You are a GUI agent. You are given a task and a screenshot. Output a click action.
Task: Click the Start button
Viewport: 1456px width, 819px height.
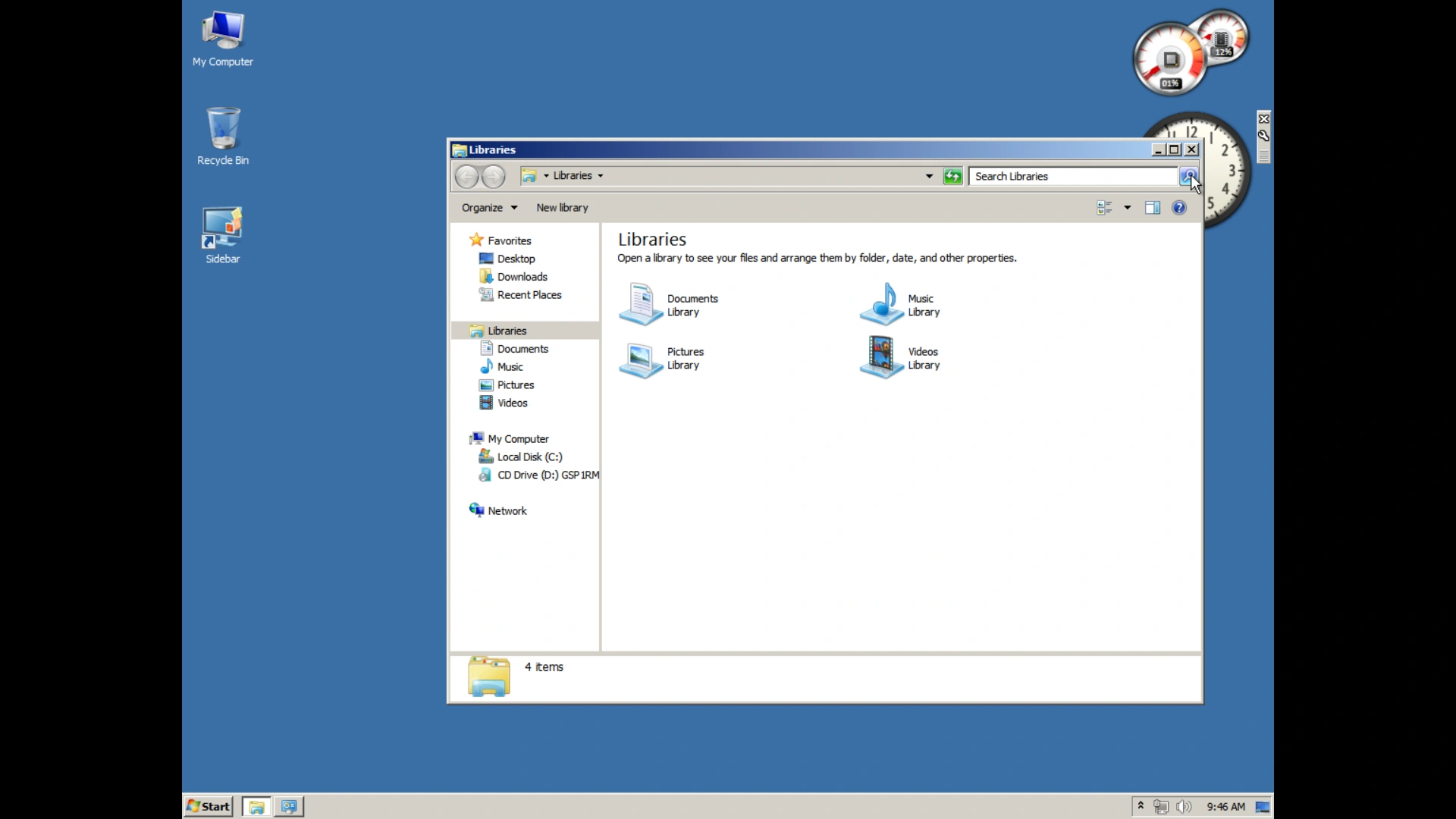coord(207,806)
